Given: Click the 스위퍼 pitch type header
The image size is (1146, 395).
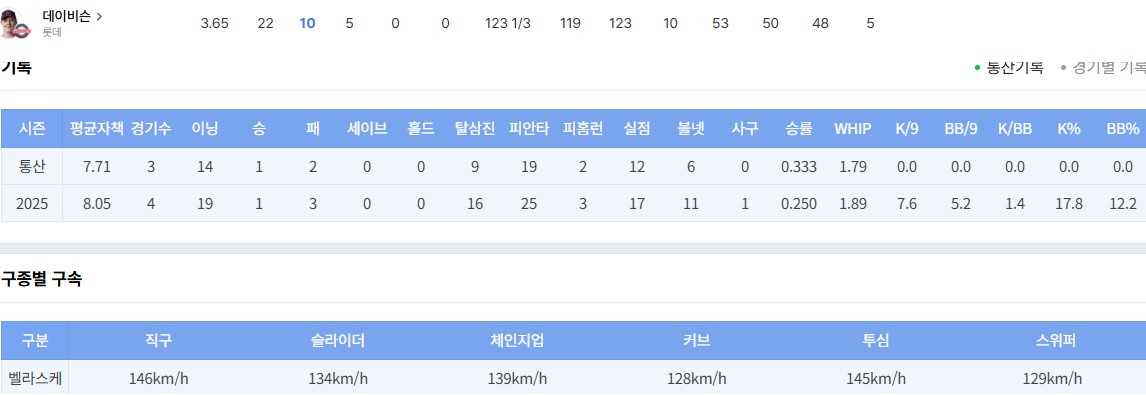Looking at the screenshot, I should coord(1053,340).
